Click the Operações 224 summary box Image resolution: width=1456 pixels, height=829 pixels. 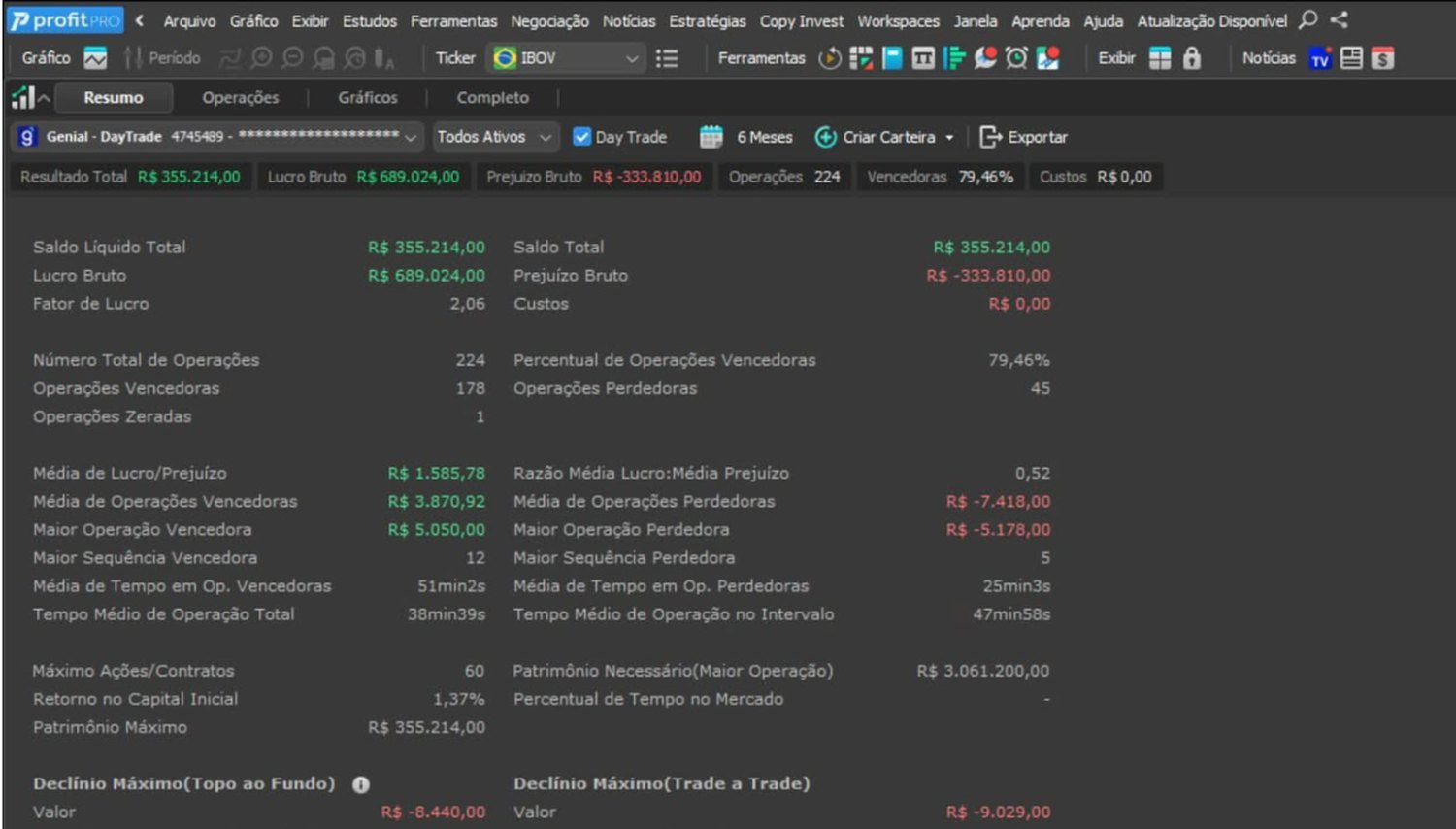[x=784, y=177]
